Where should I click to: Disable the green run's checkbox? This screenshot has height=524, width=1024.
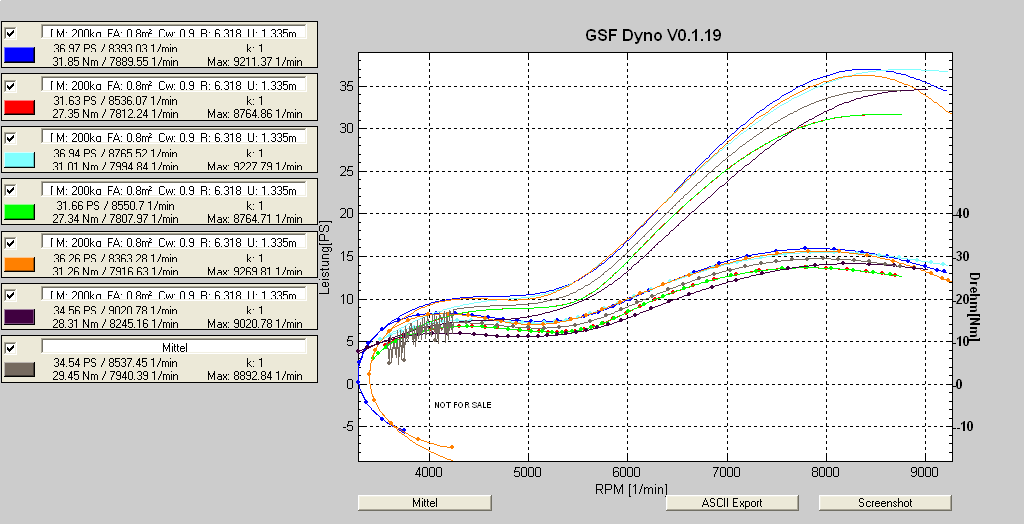11,190
